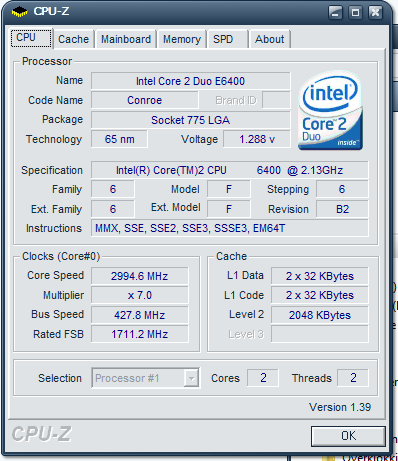This screenshot has height=461, width=398.
Task: Click the CPU-Z chip icon in title bar
Action: click(x=20, y=12)
